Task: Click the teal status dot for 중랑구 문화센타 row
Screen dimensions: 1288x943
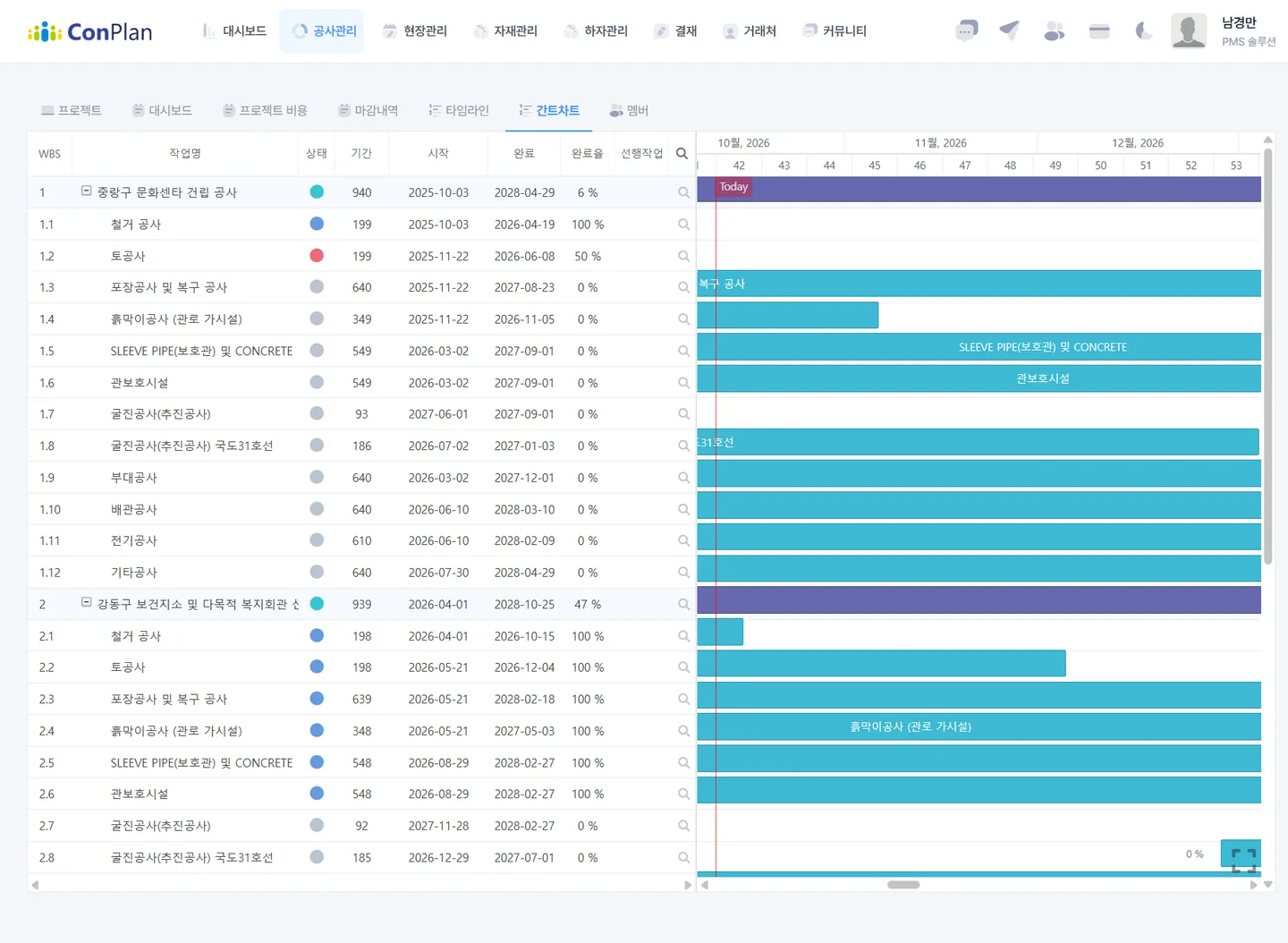Action: 317,191
